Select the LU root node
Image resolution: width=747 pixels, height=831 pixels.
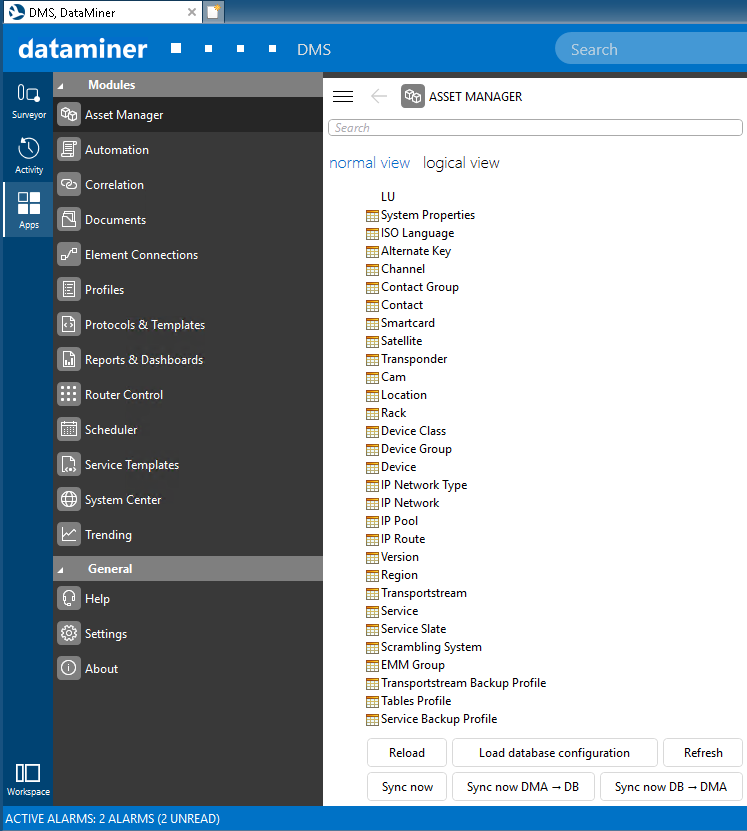(388, 197)
